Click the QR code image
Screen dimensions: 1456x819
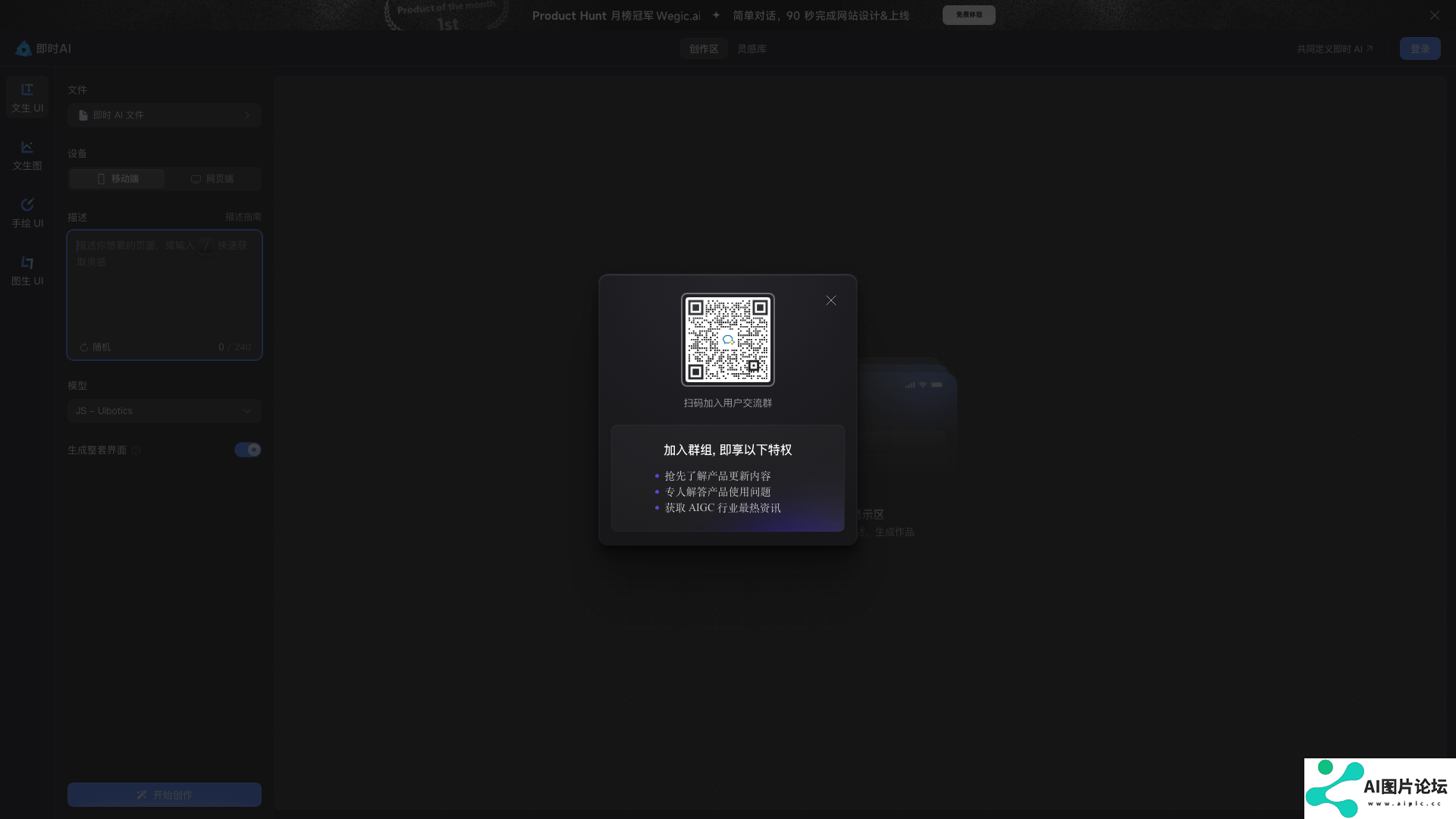pos(728,340)
